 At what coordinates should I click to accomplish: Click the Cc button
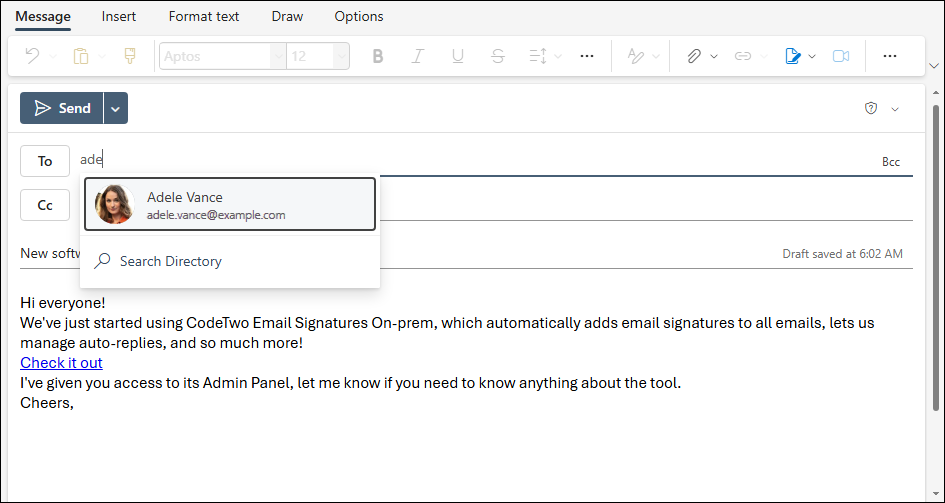[45, 205]
